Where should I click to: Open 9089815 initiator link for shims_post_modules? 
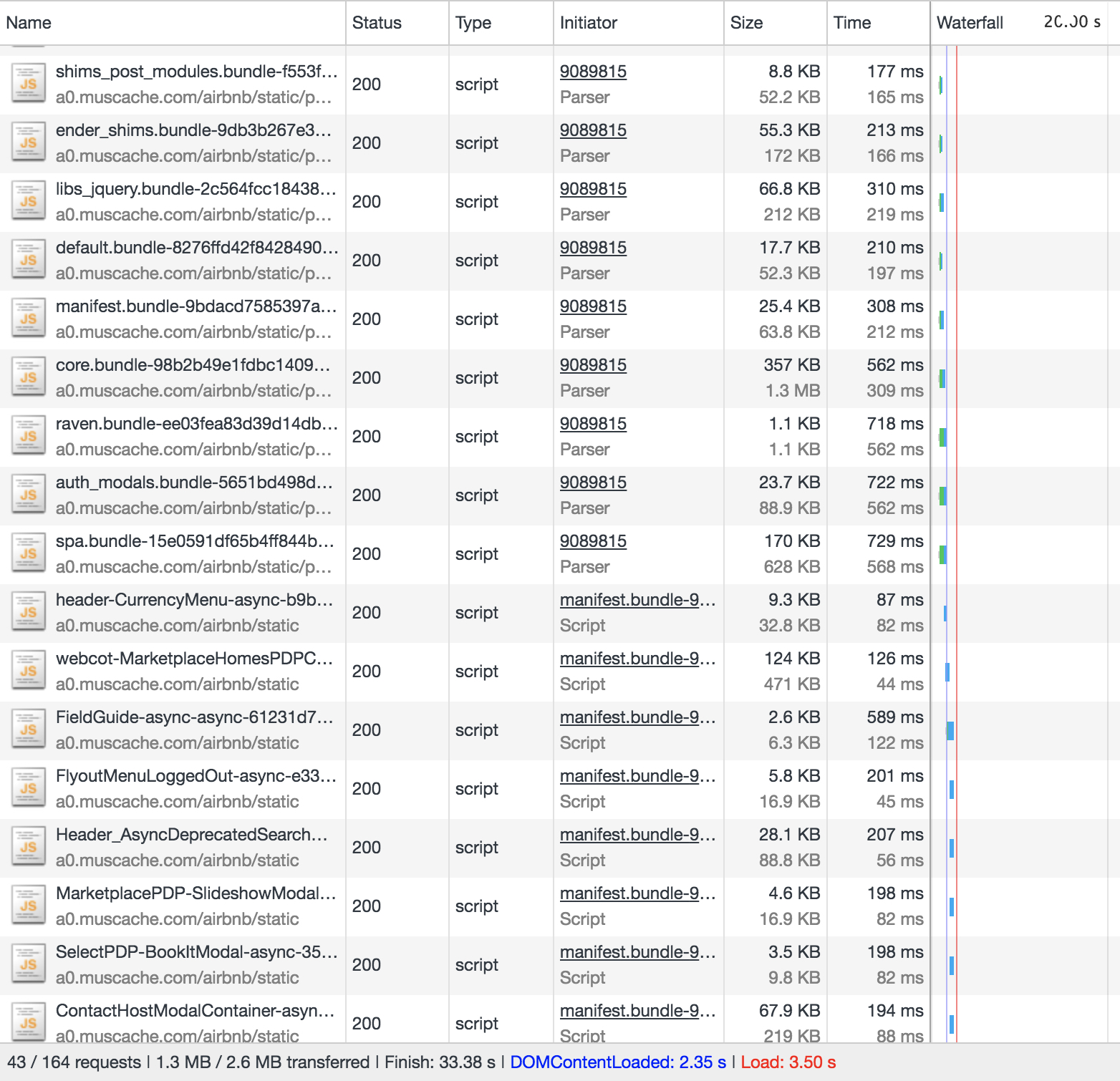(593, 72)
